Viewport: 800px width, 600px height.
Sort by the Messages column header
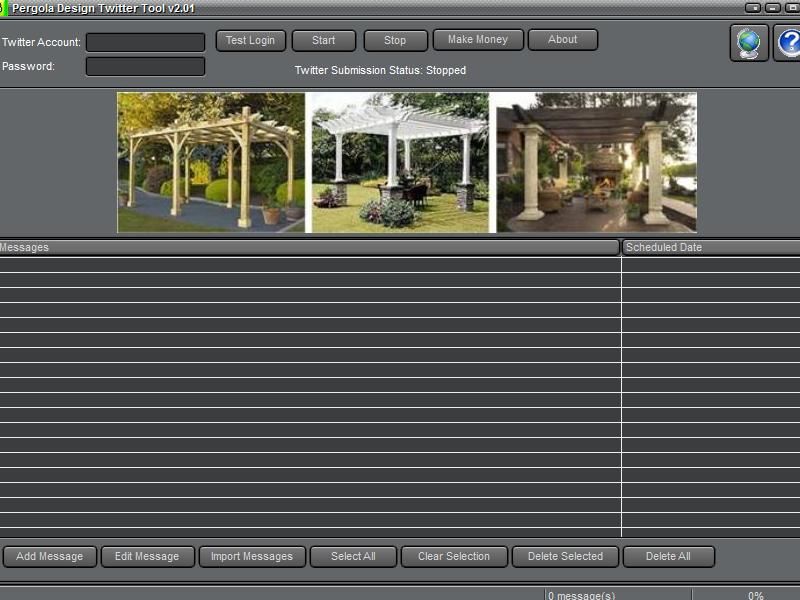tap(309, 247)
